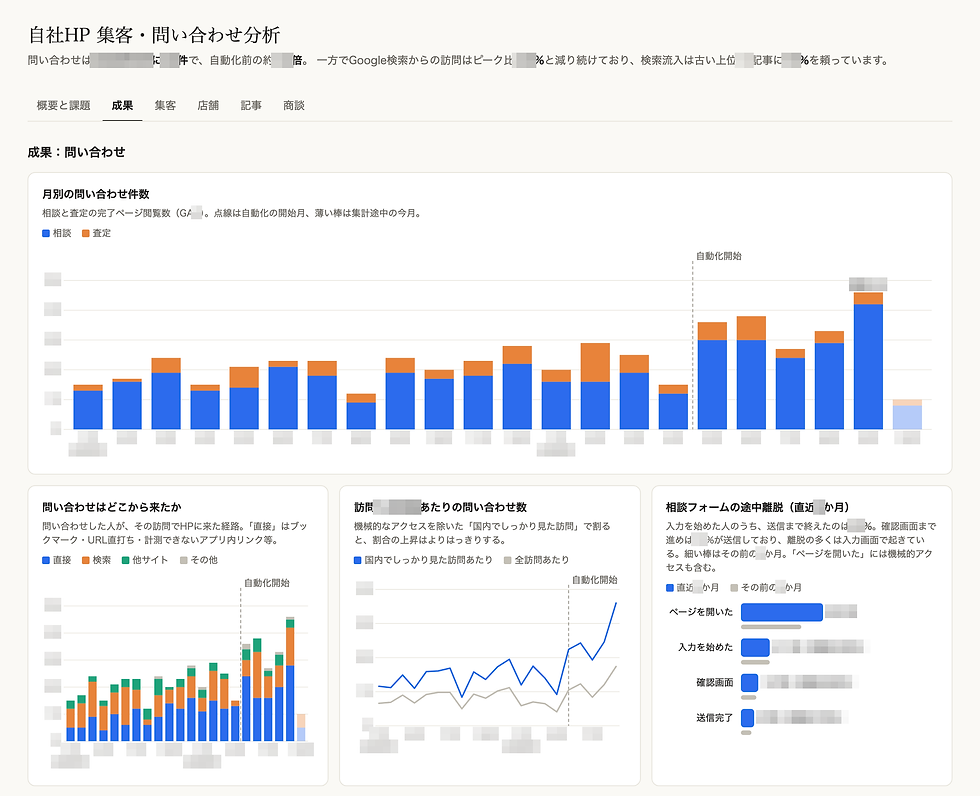Click the 成果：問い合わせ section heading
Viewport: 980px width, 796px height.
point(76,152)
